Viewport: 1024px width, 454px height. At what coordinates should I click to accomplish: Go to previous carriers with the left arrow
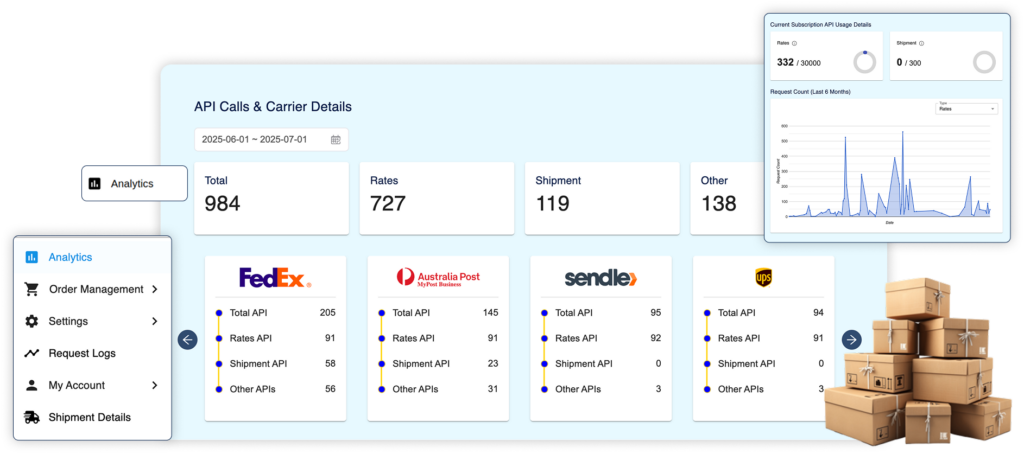[x=187, y=340]
